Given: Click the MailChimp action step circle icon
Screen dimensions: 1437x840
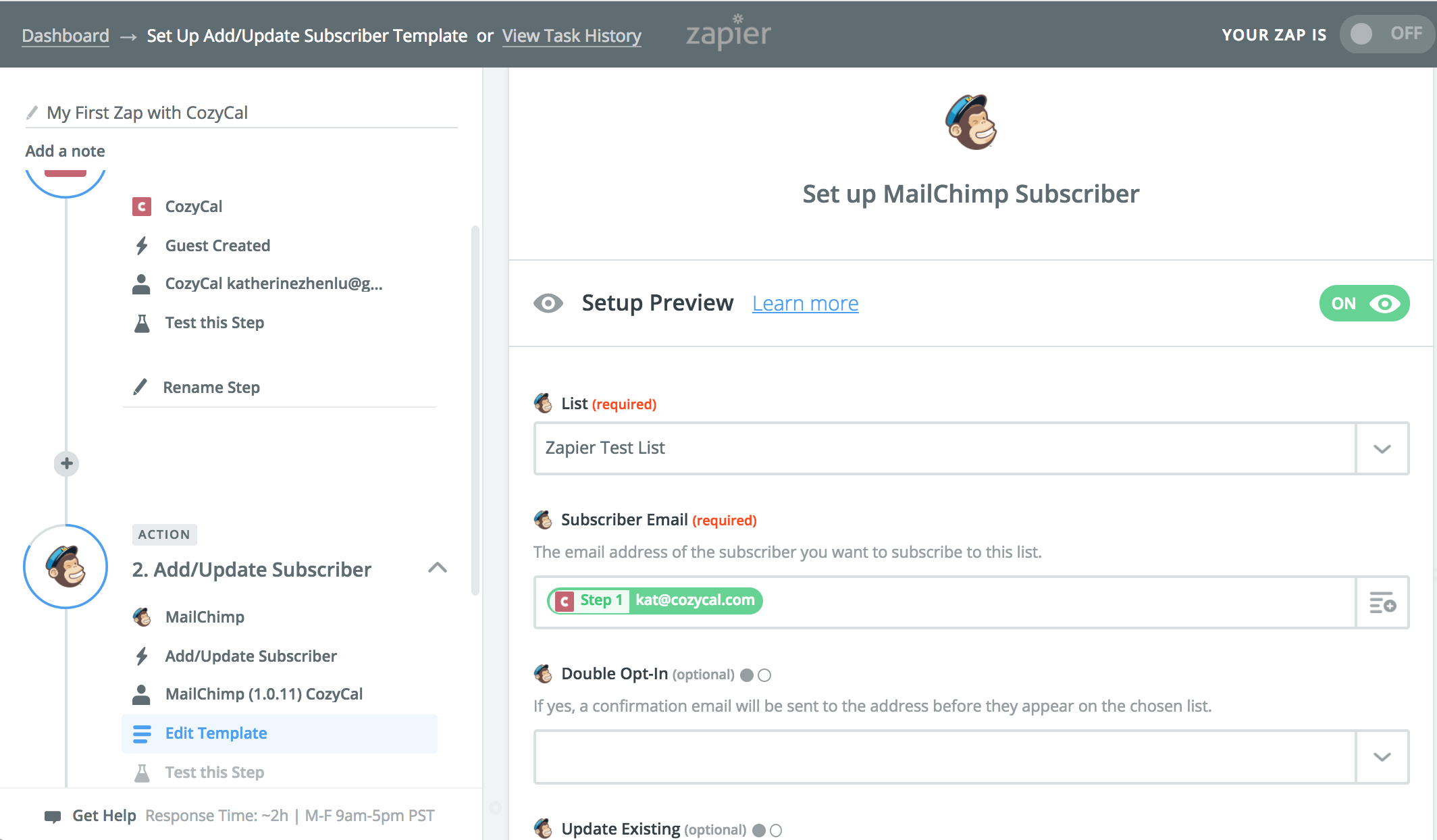Looking at the screenshot, I should coord(66,567).
